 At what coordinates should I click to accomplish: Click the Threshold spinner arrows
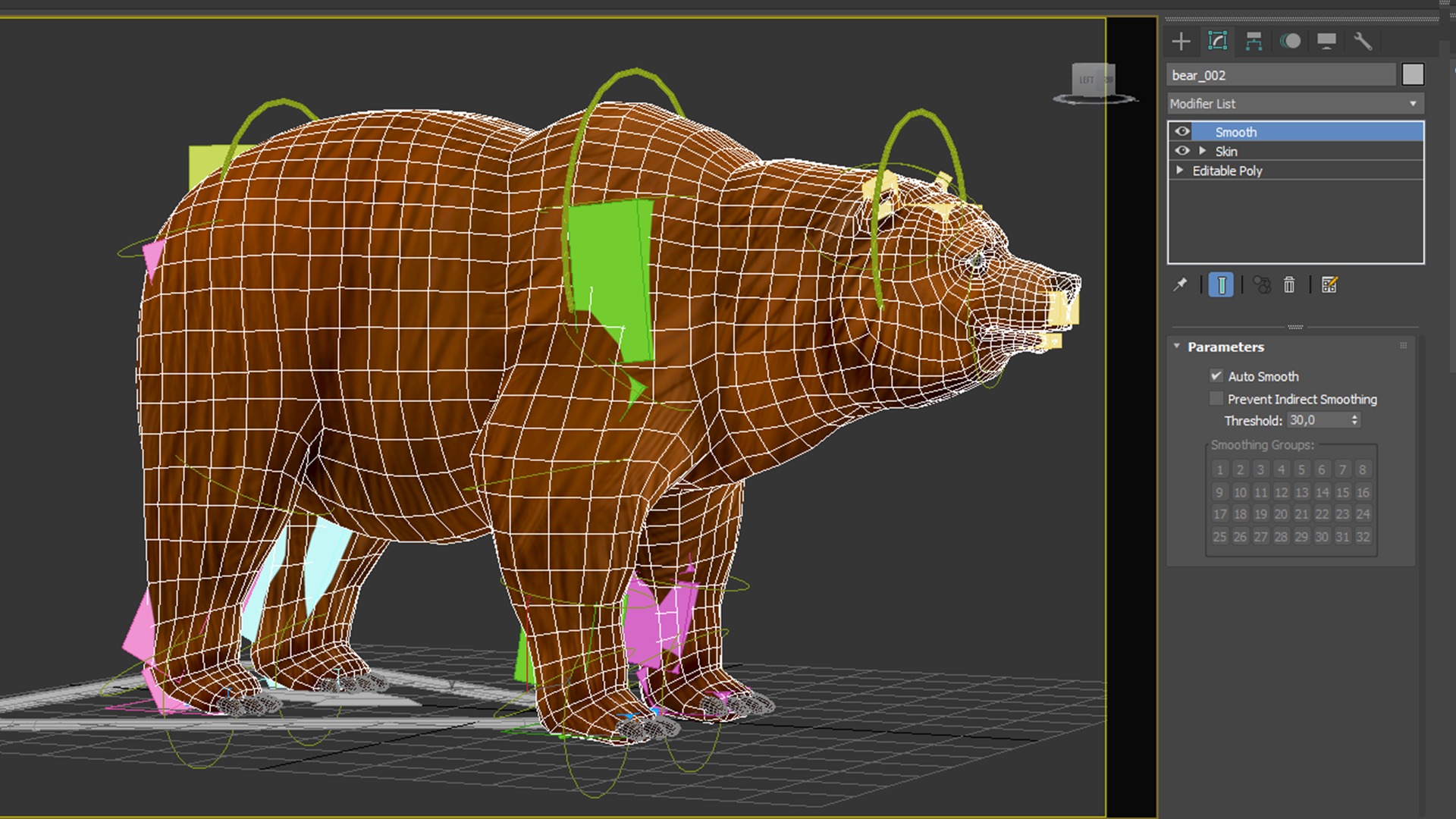point(1354,420)
